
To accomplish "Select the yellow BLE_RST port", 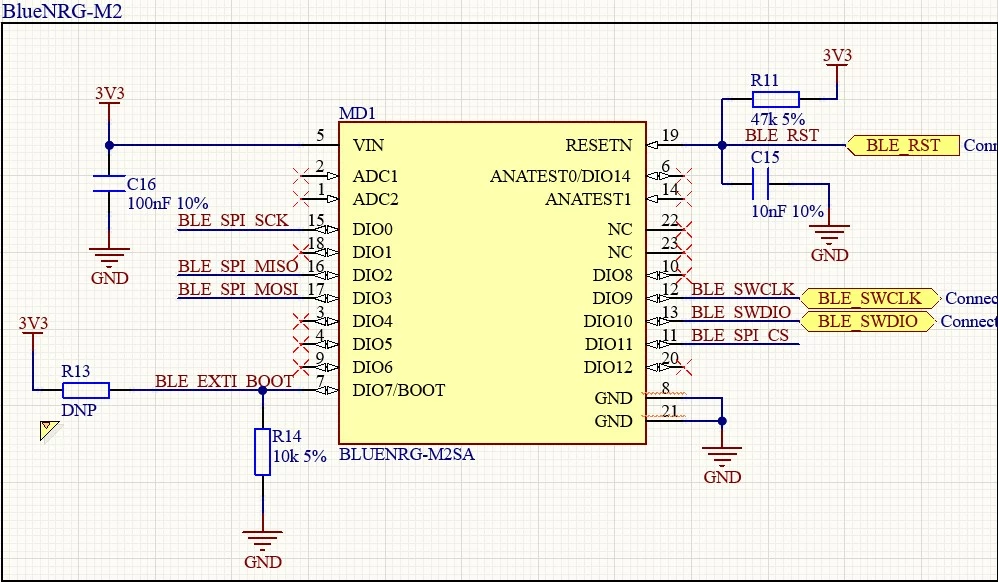I will tap(903, 145).
